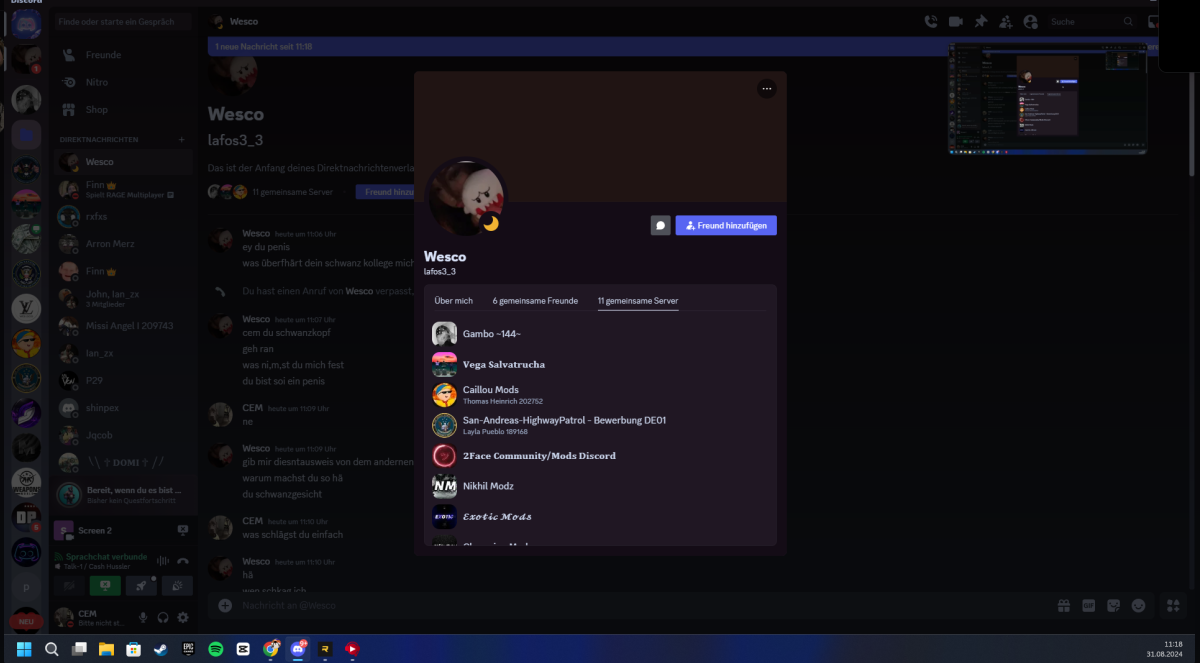The width and height of the screenshot is (1200, 663).
Task: Open user settings gear icon
Action: pyautogui.click(x=183, y=617)
